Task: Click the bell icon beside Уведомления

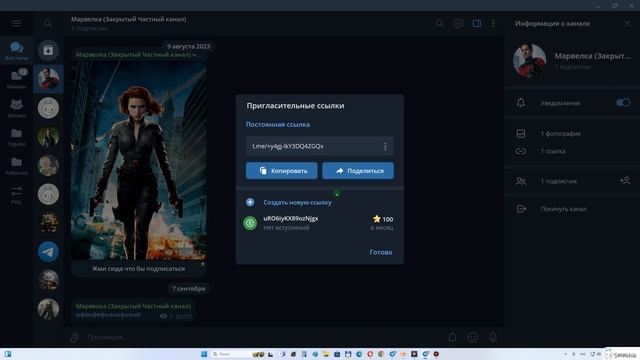Action: [520, 102]
